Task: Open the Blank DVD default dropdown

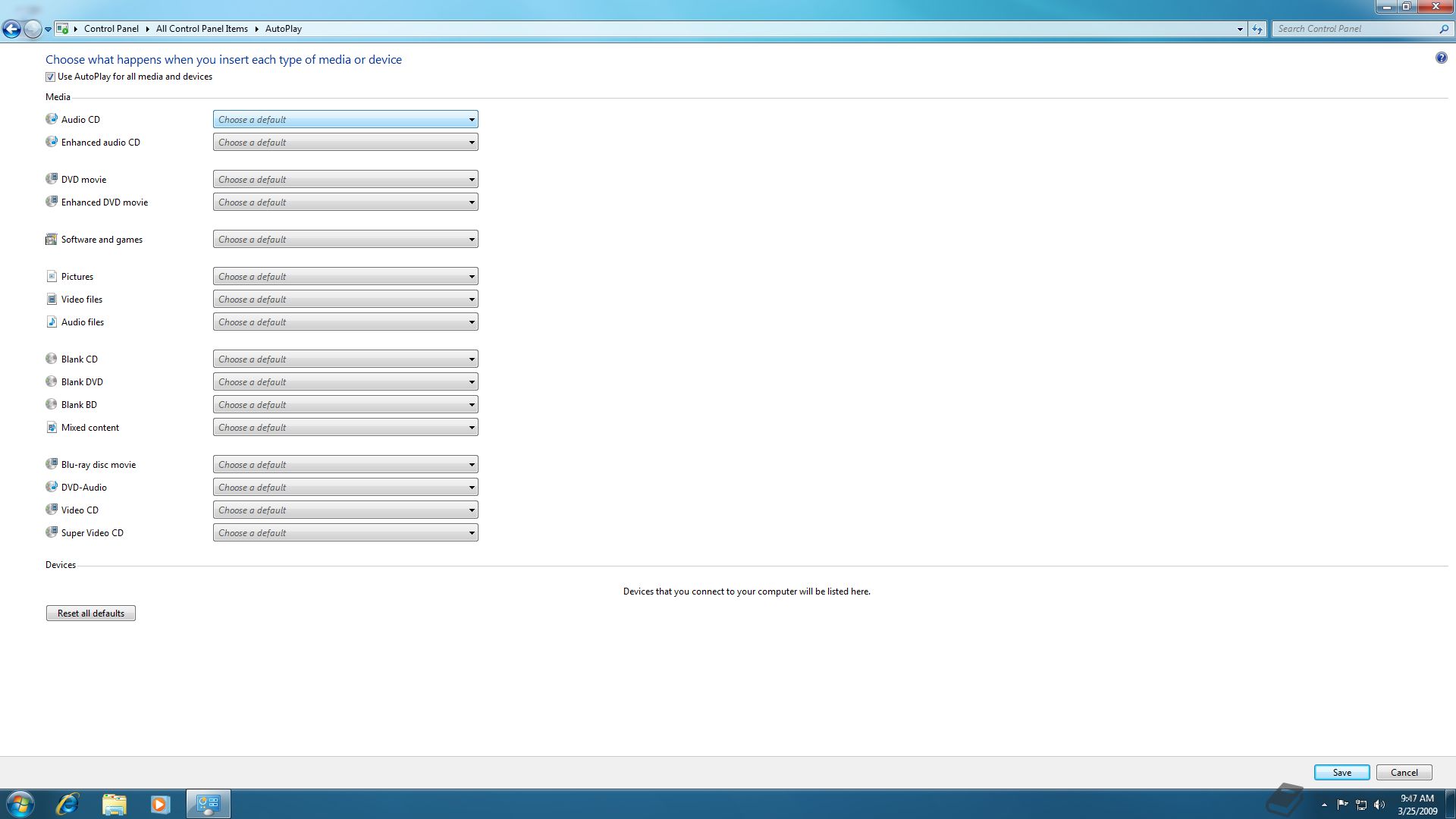Action: 345,382
